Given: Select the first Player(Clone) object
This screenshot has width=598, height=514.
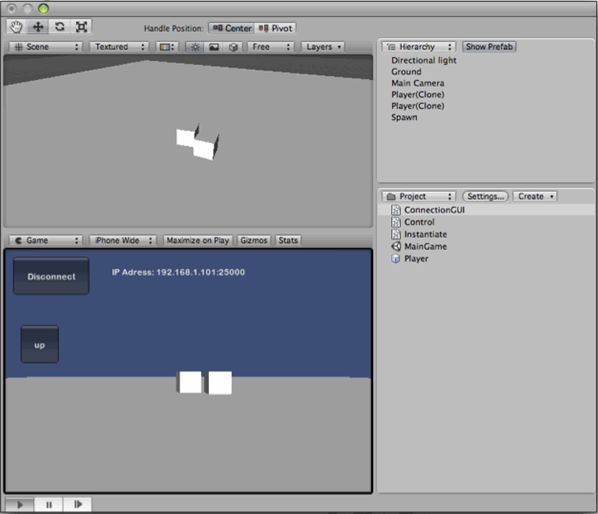Looking at the screenshot, I should click(418, 95).
